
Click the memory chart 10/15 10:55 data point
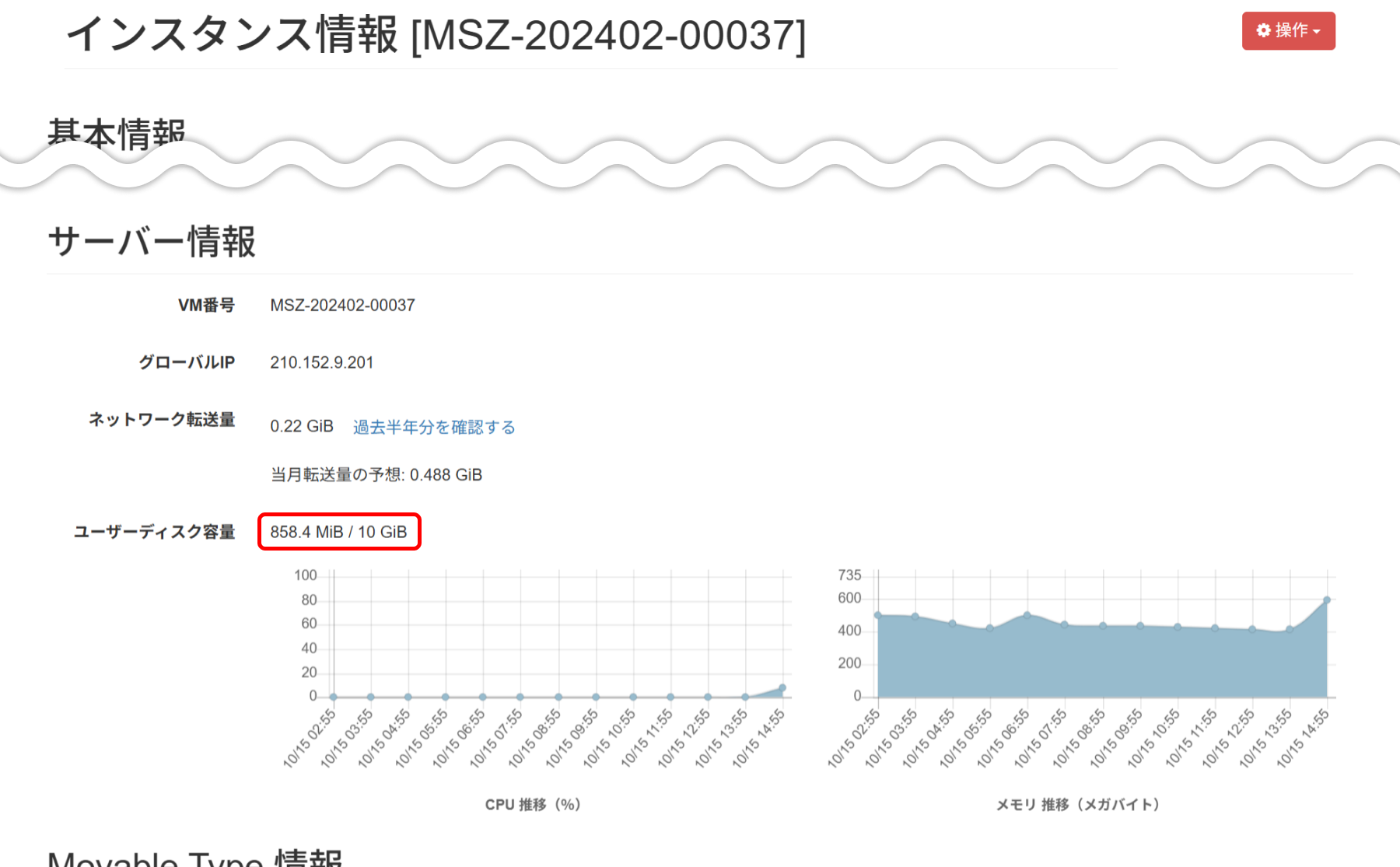pyautogui.click(x=1178, y=627)
